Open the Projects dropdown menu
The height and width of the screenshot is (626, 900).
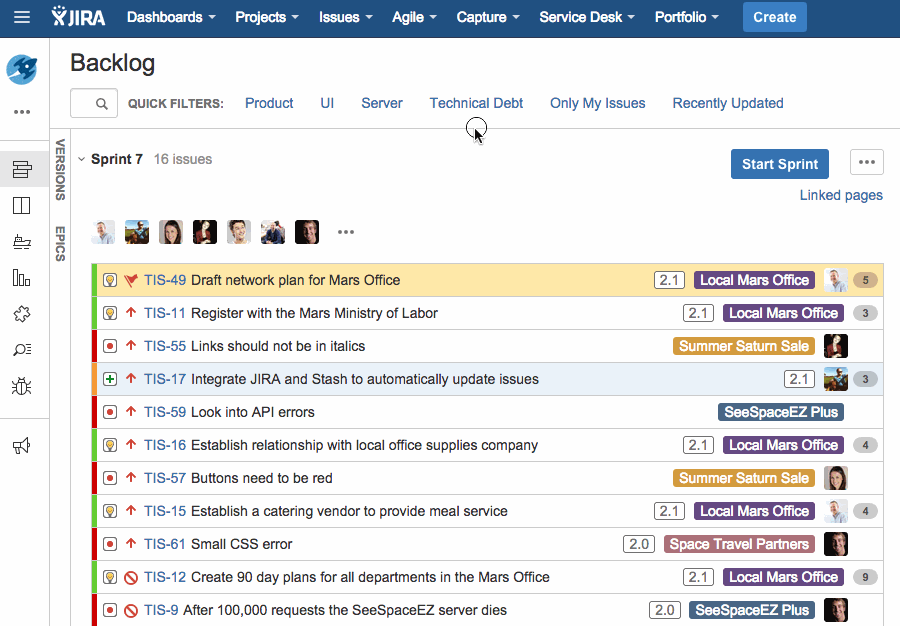click(267, 17)
